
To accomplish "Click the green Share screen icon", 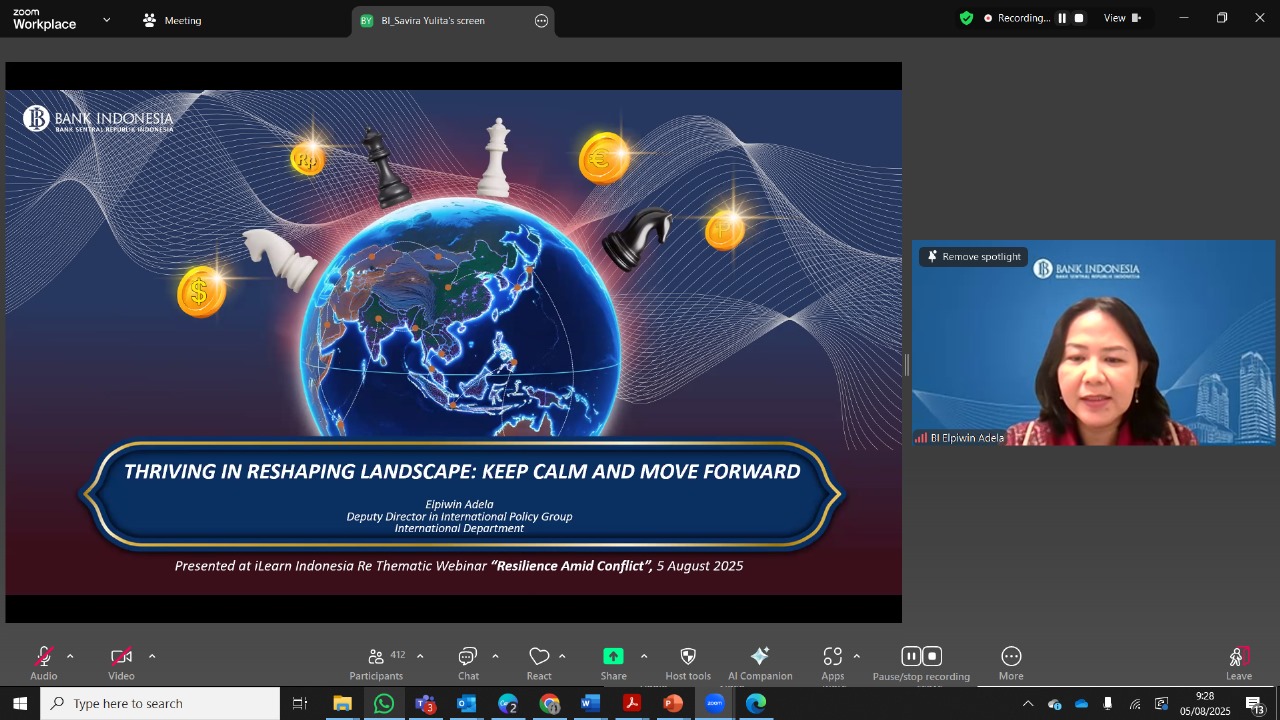I will 613,657.
